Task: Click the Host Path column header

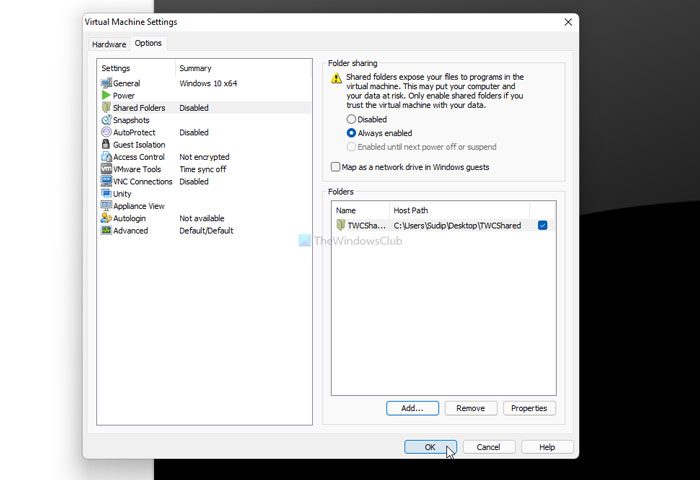Action: click(459, 210)
